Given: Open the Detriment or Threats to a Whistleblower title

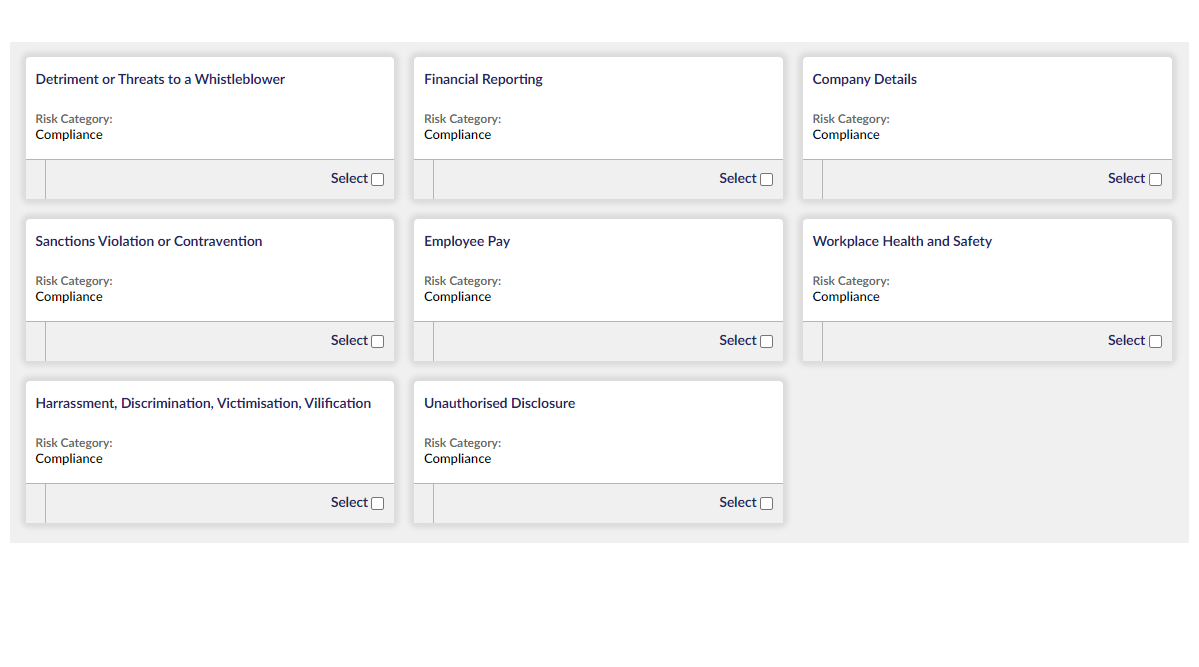Looking at the screenshot, I should [x=160, y=79].
